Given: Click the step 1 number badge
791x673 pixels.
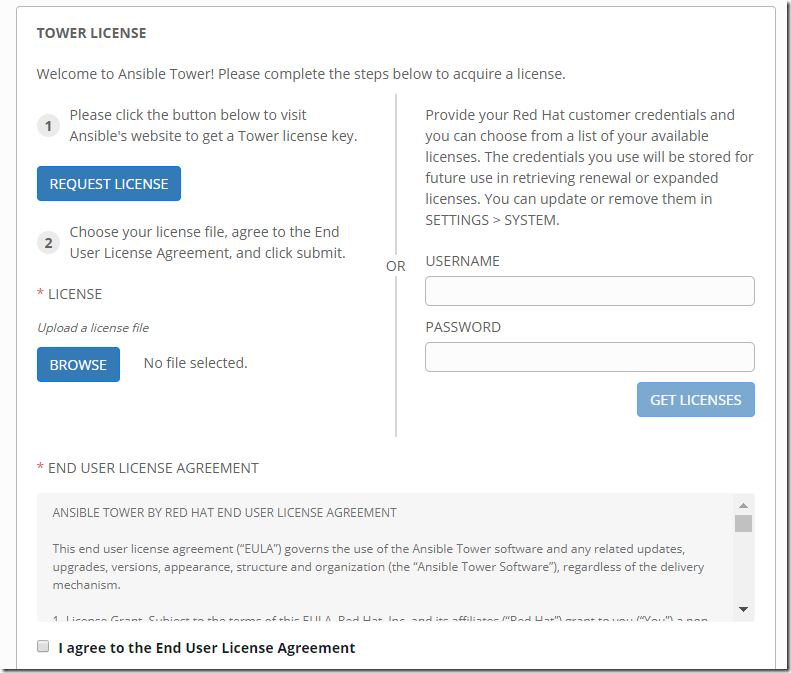Looking at the screenshot, I should (48, 126).
